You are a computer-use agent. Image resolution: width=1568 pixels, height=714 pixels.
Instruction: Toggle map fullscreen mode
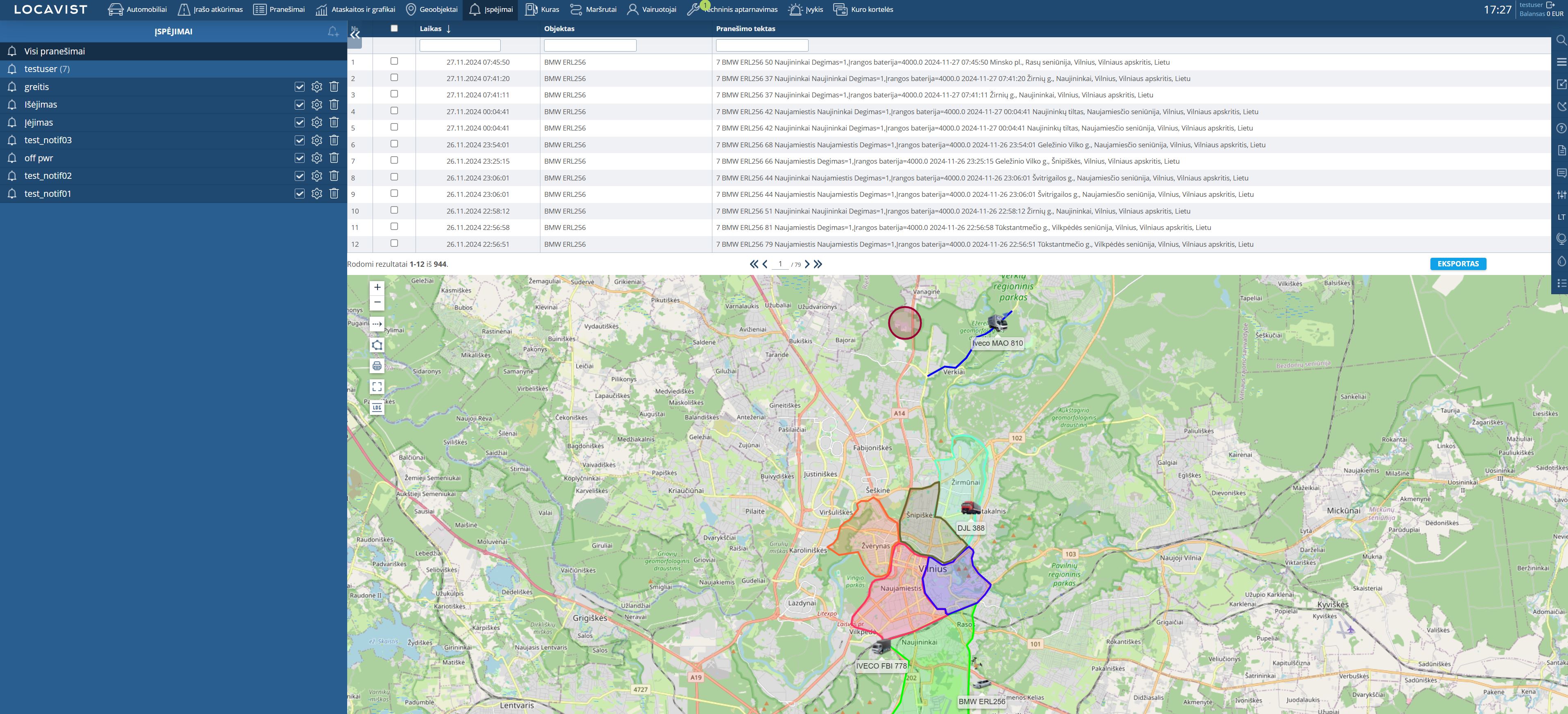coord(377,387)
